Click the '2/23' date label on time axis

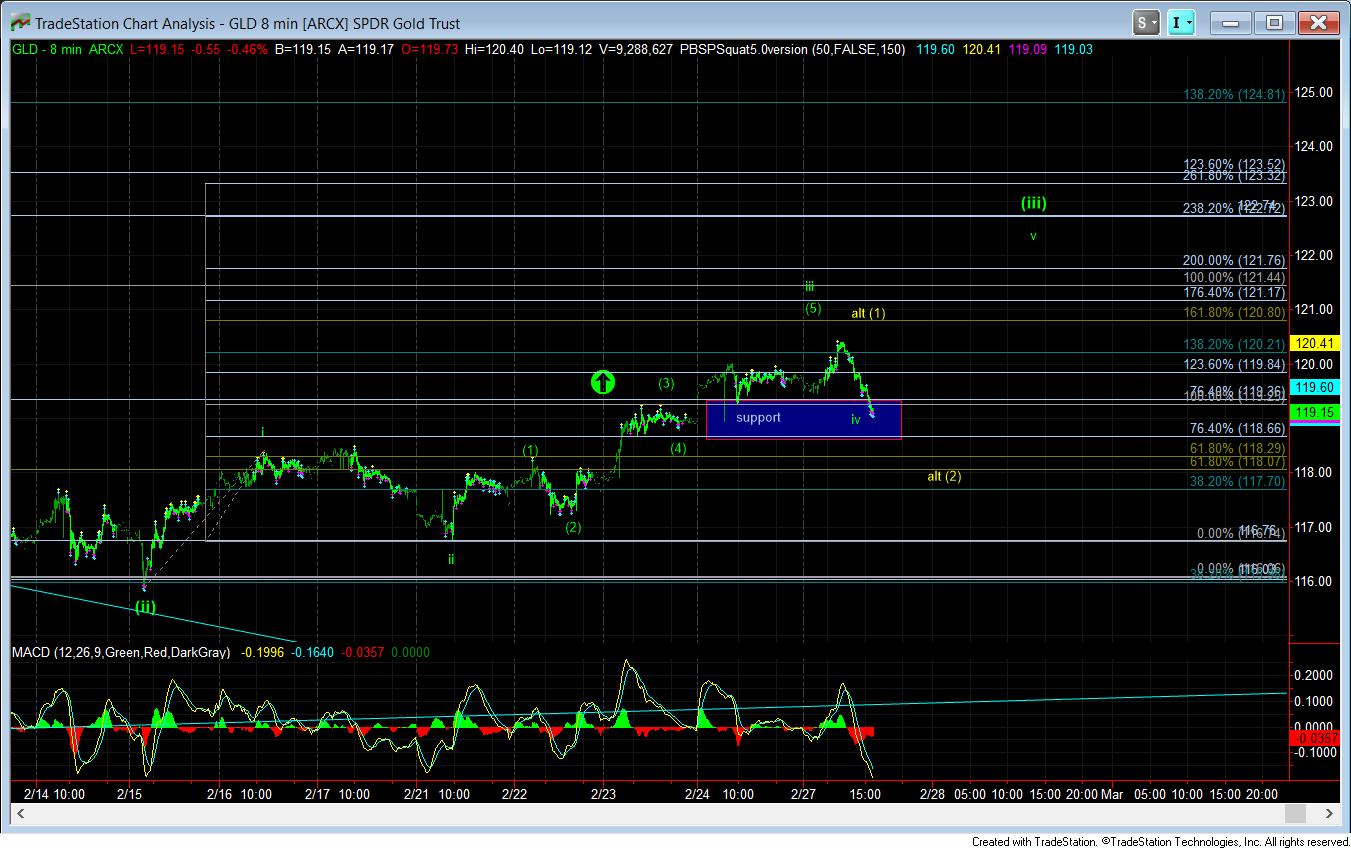[x=603, y=794]
